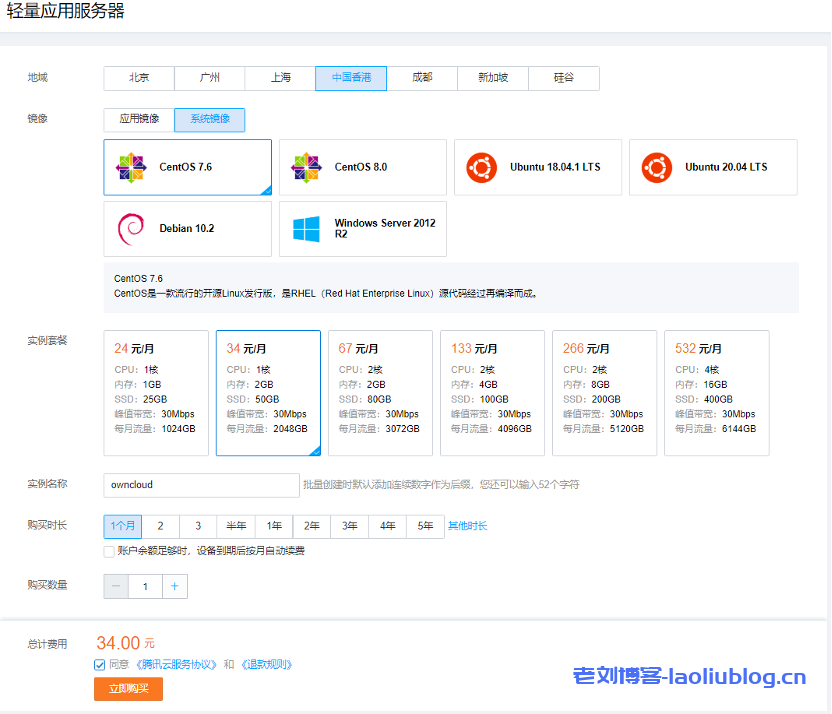
Task: Click the owncloud instance name field
Action: tap(200, 484)
